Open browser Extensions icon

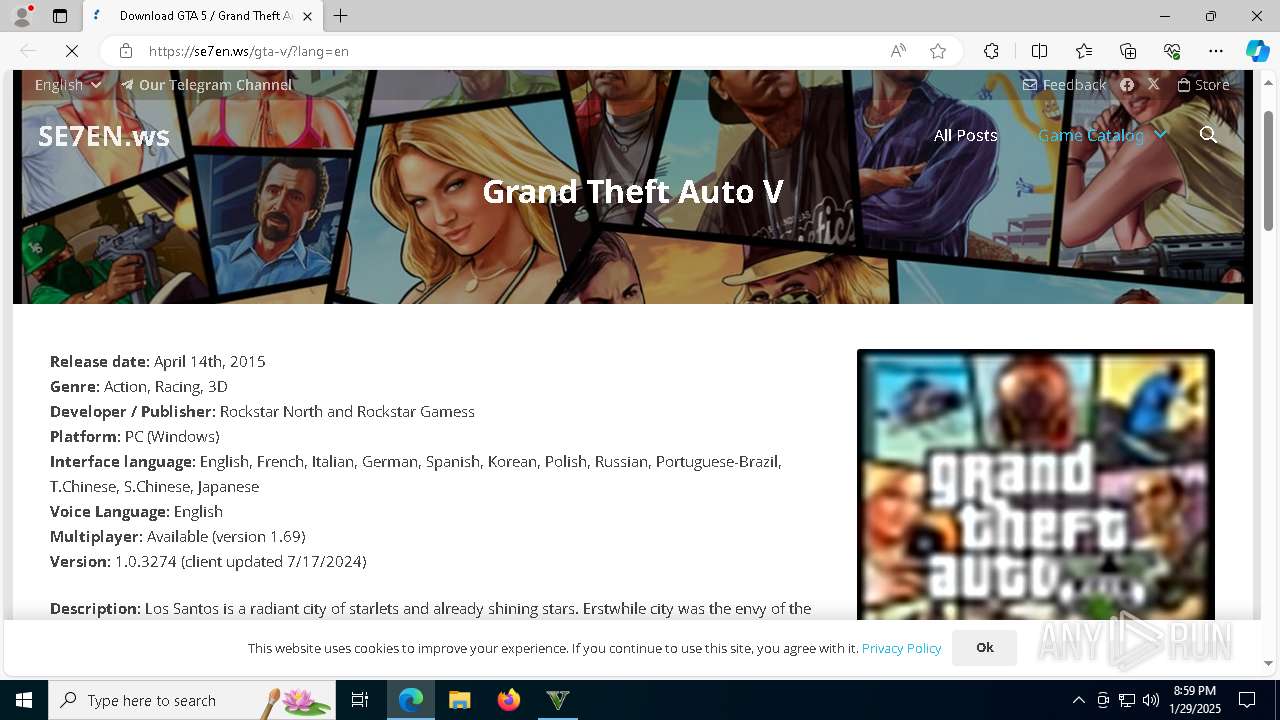(991, 51)
